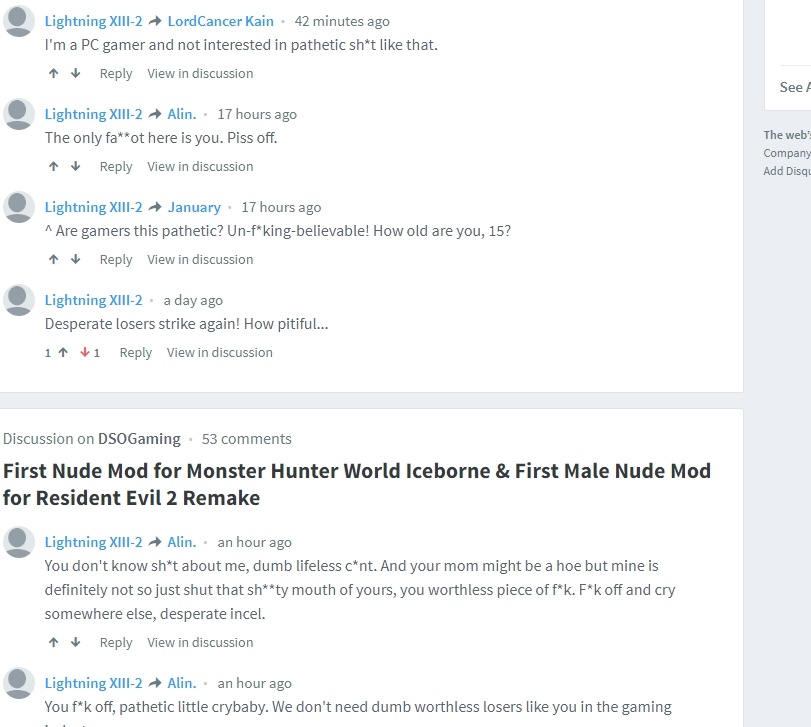Viewport: 811px width, 727px height.
Task: Open avatar of the 42 minutes ago comment
Action: pos(19,21)
